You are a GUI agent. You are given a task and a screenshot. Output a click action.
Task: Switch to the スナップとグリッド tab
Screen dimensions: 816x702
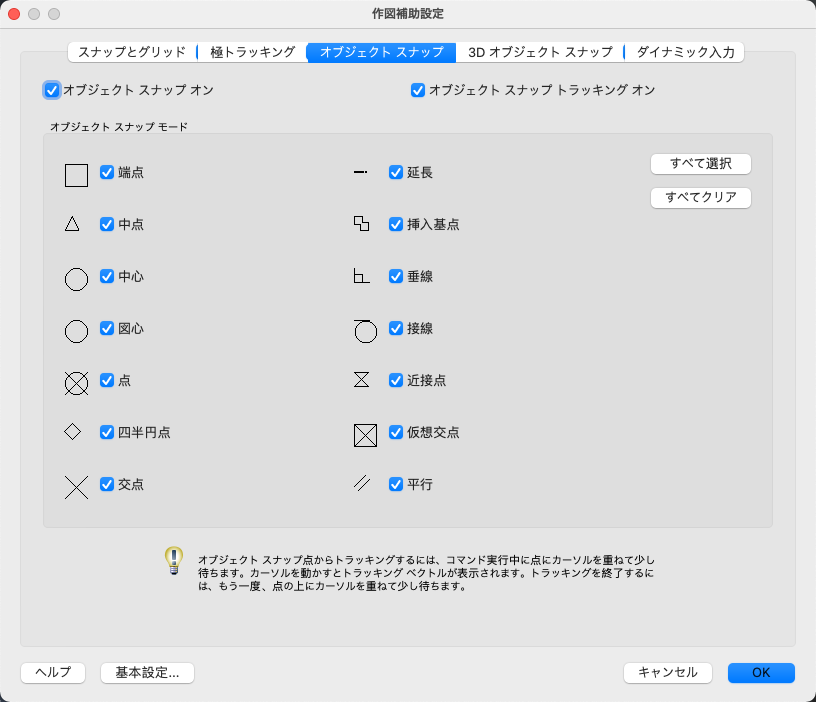coord(132,52)
